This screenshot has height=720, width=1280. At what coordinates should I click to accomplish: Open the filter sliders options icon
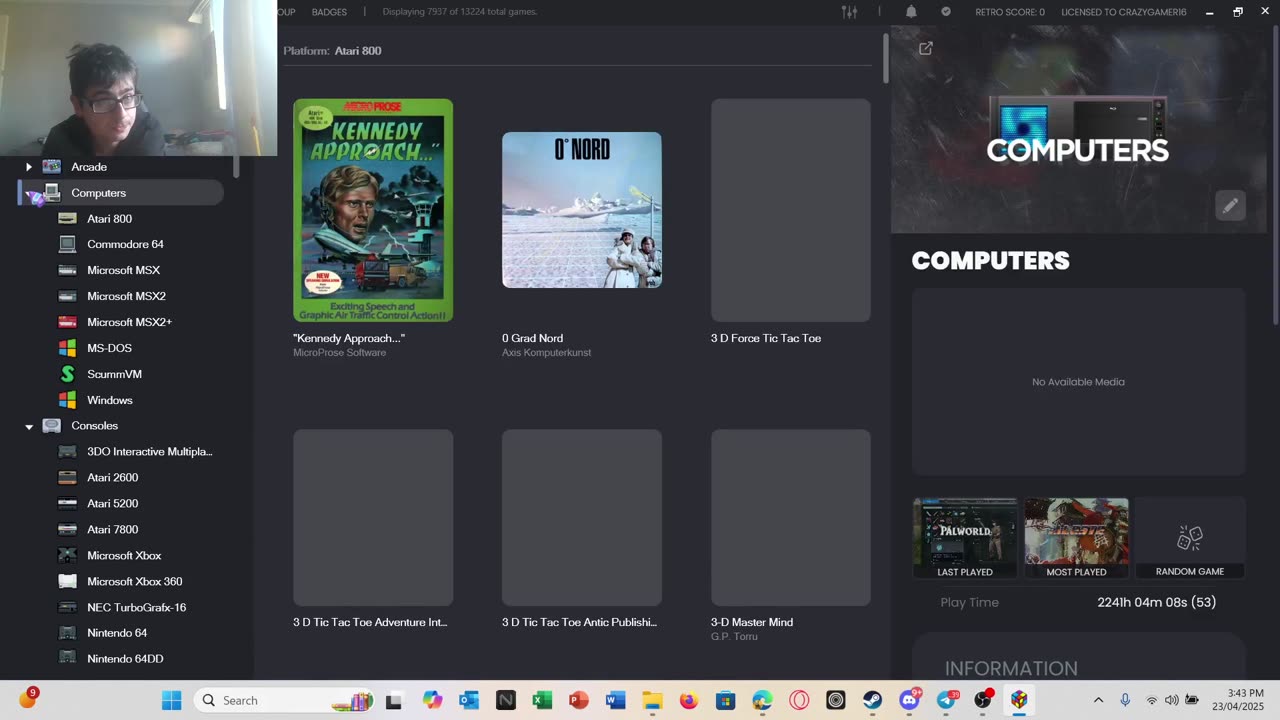click(849, 12)
